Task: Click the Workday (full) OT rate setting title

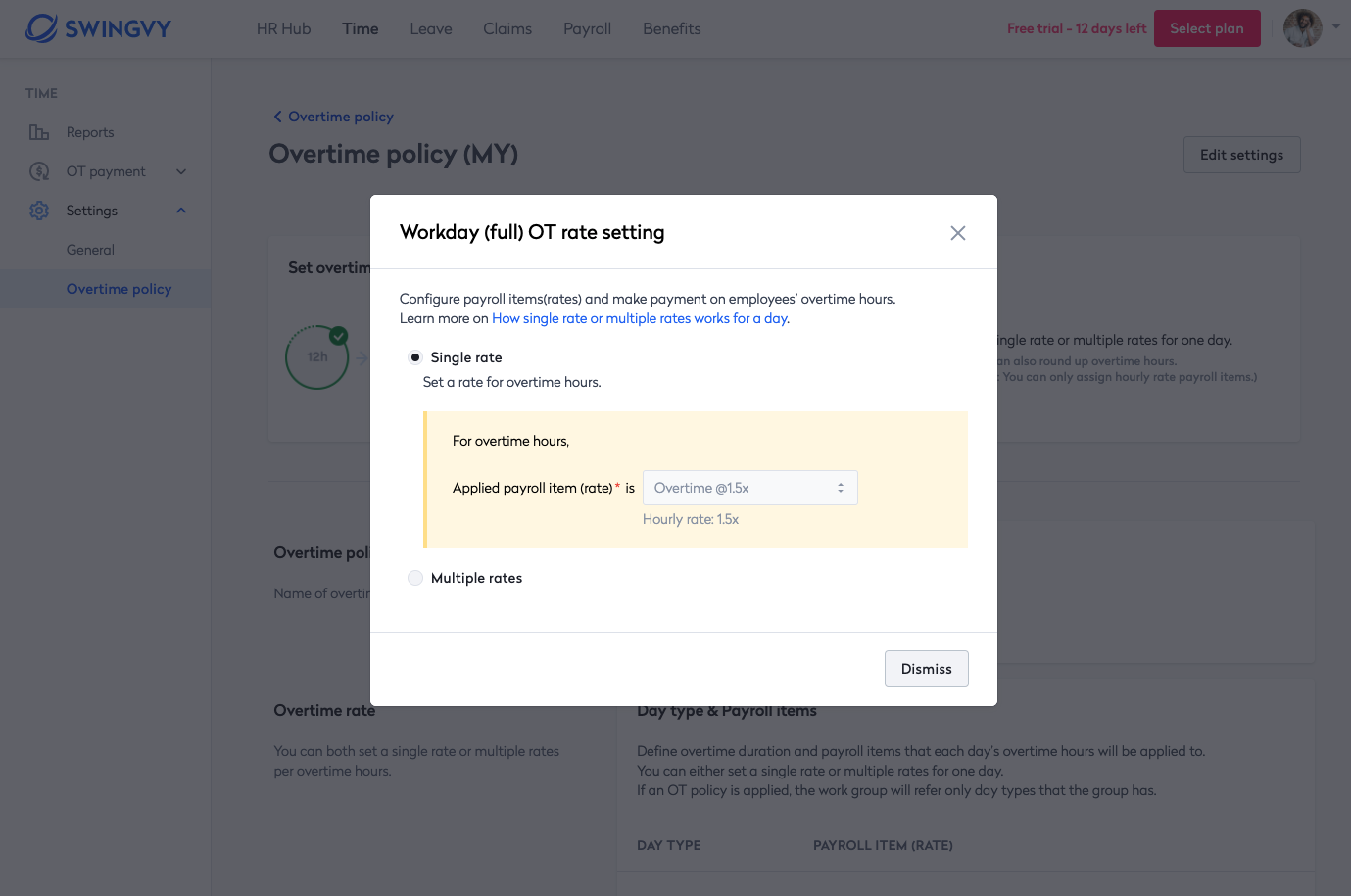Action: [x=532, y=232]
